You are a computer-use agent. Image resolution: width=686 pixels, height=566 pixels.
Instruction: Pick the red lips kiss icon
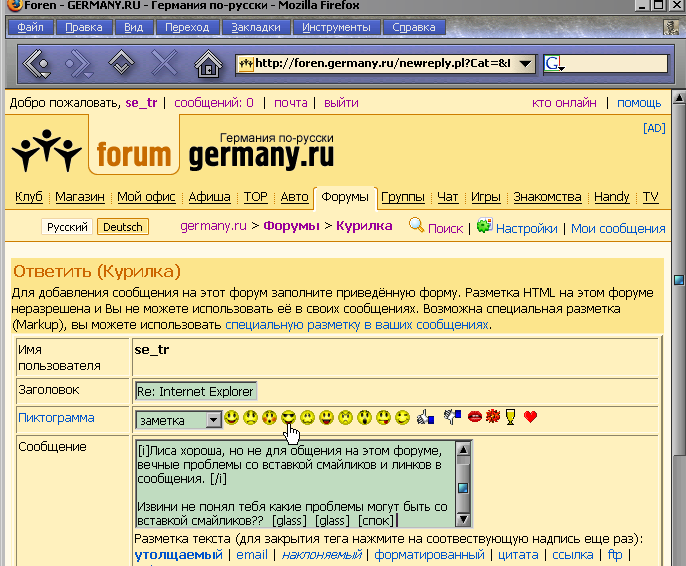pos(474,417)
